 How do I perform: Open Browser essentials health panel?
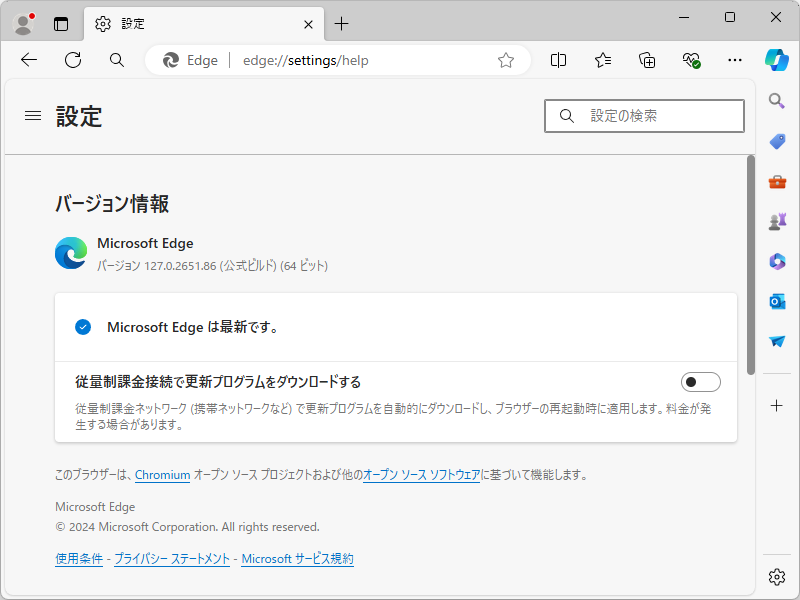point(690,60)
